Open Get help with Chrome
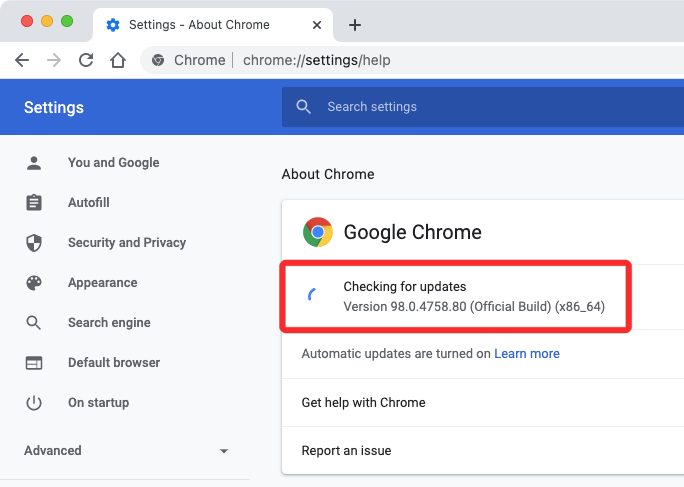This screenshot has width=684, height=487. (364, 402)
